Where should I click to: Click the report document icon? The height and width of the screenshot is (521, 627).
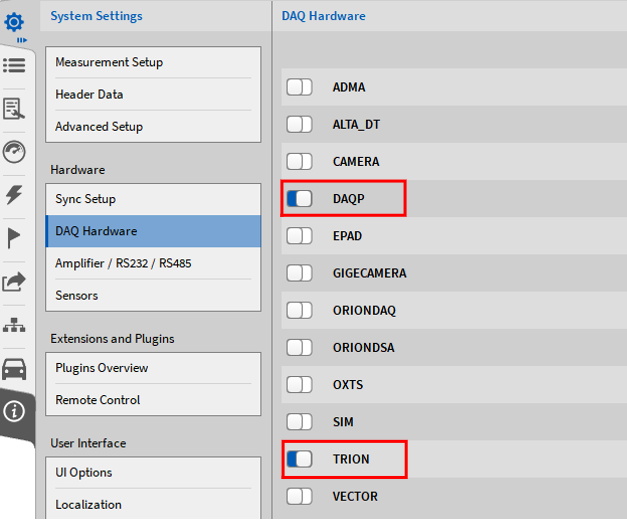click(14, 108)
